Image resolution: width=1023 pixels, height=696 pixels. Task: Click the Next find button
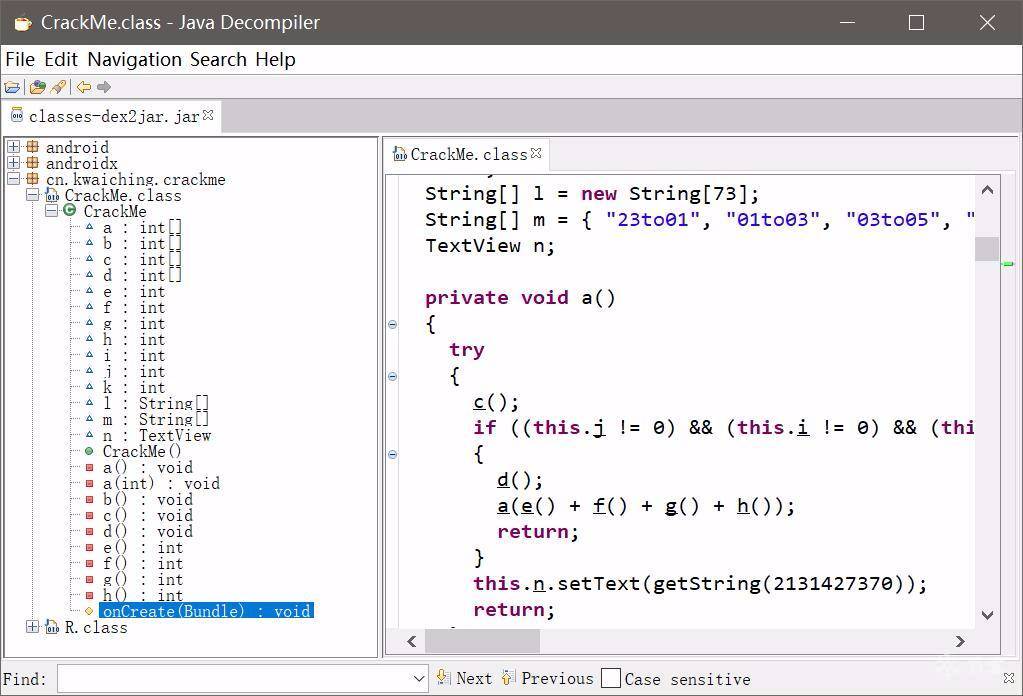(x=465, y=678)
